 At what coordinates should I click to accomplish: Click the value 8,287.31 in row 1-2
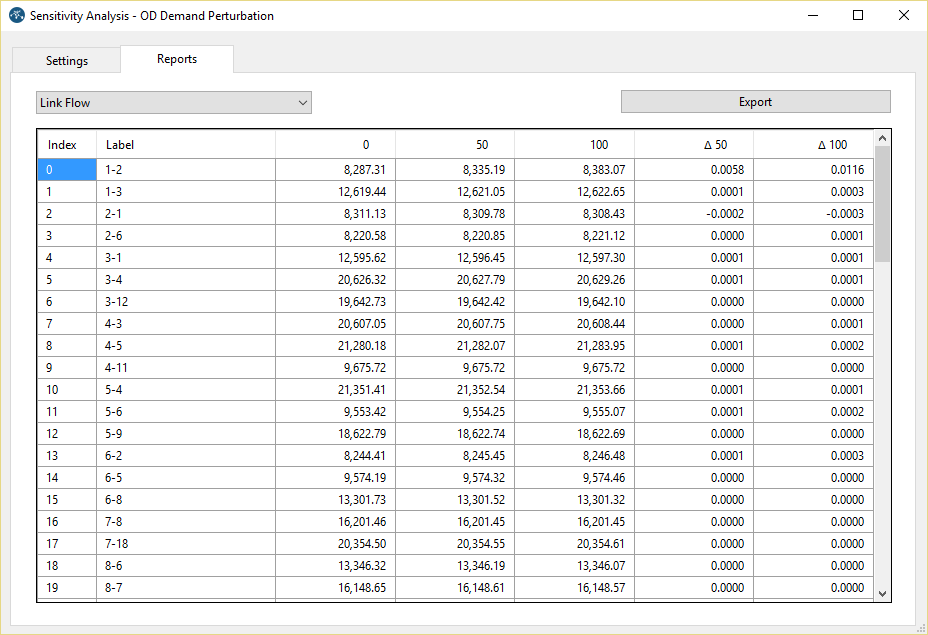click(x=335, y=170)
